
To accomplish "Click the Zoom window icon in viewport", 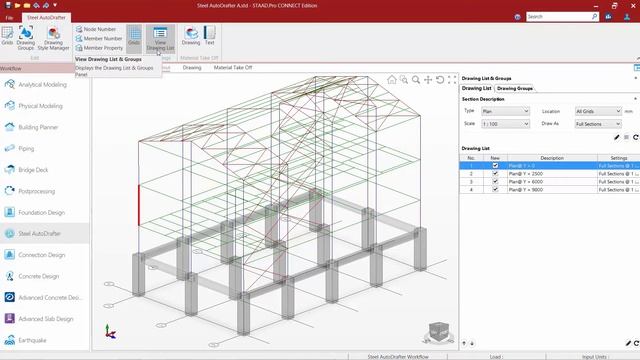I will click(404, 80).
